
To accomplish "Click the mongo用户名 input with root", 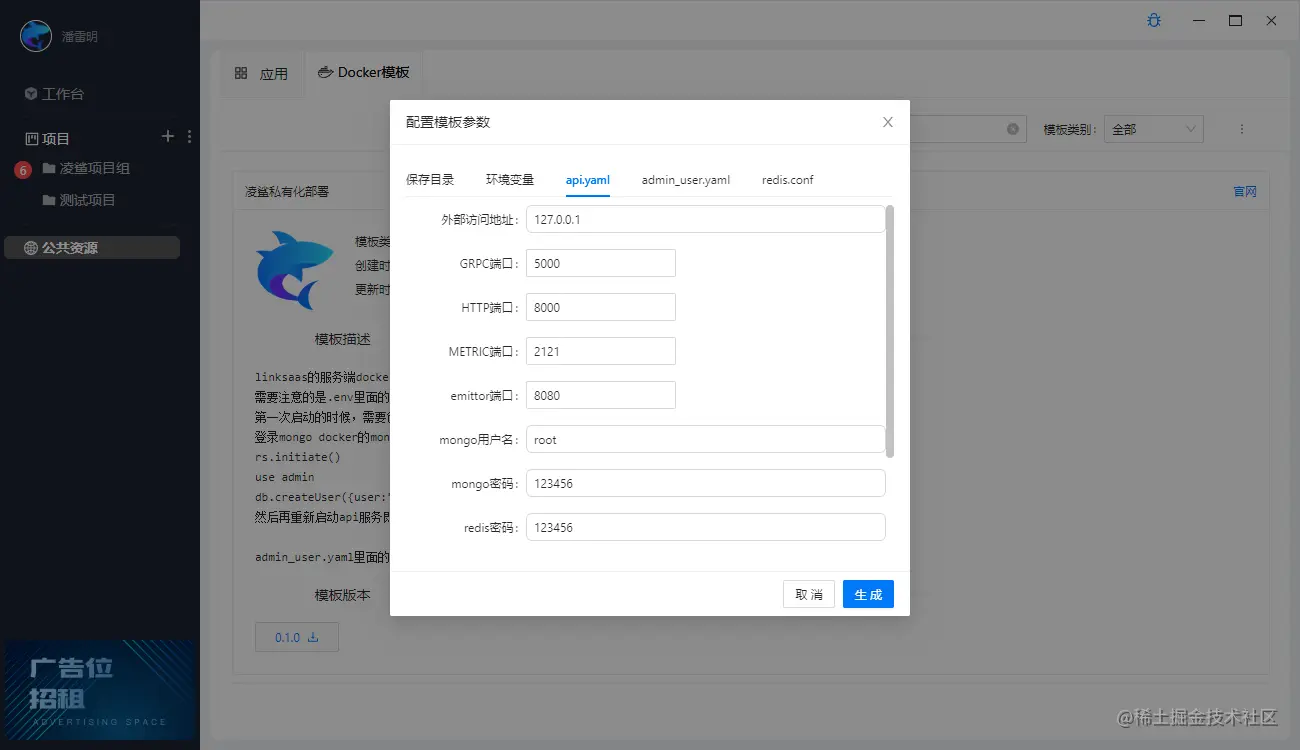I will (706, 439).
